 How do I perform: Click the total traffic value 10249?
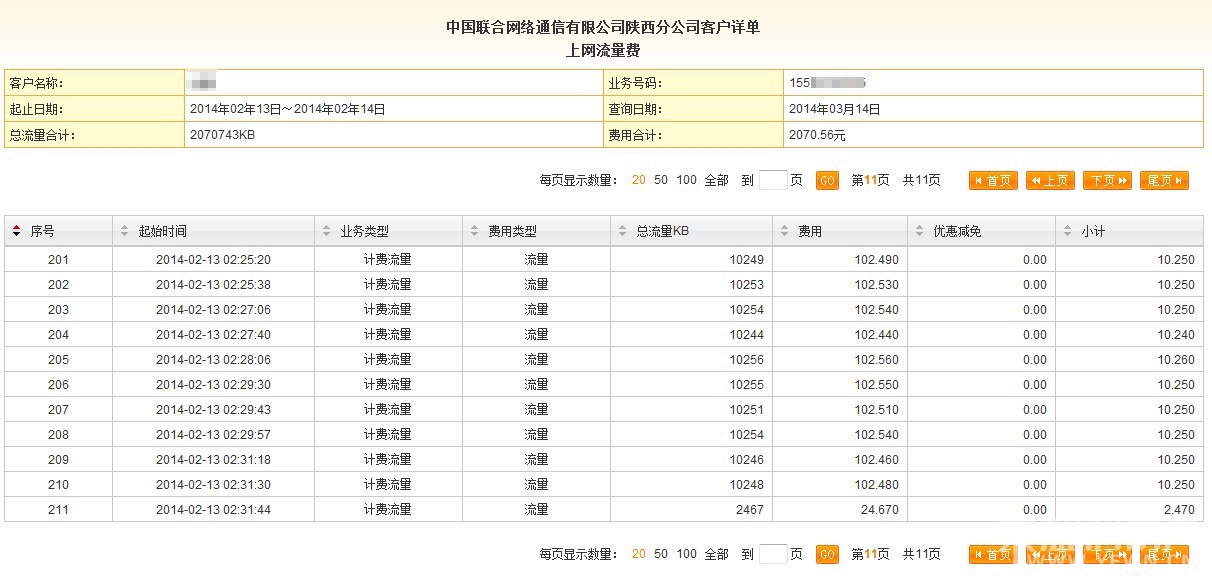click(746, 260)
